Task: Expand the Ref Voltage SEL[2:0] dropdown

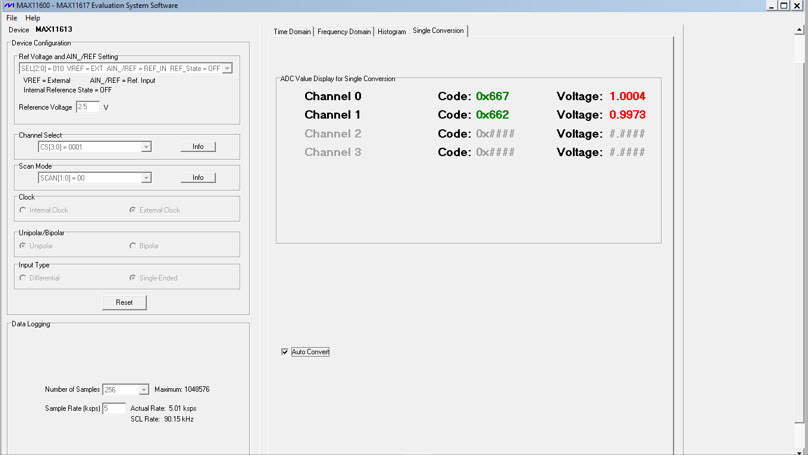Action: pyautogui.click(x=227, y=68)
